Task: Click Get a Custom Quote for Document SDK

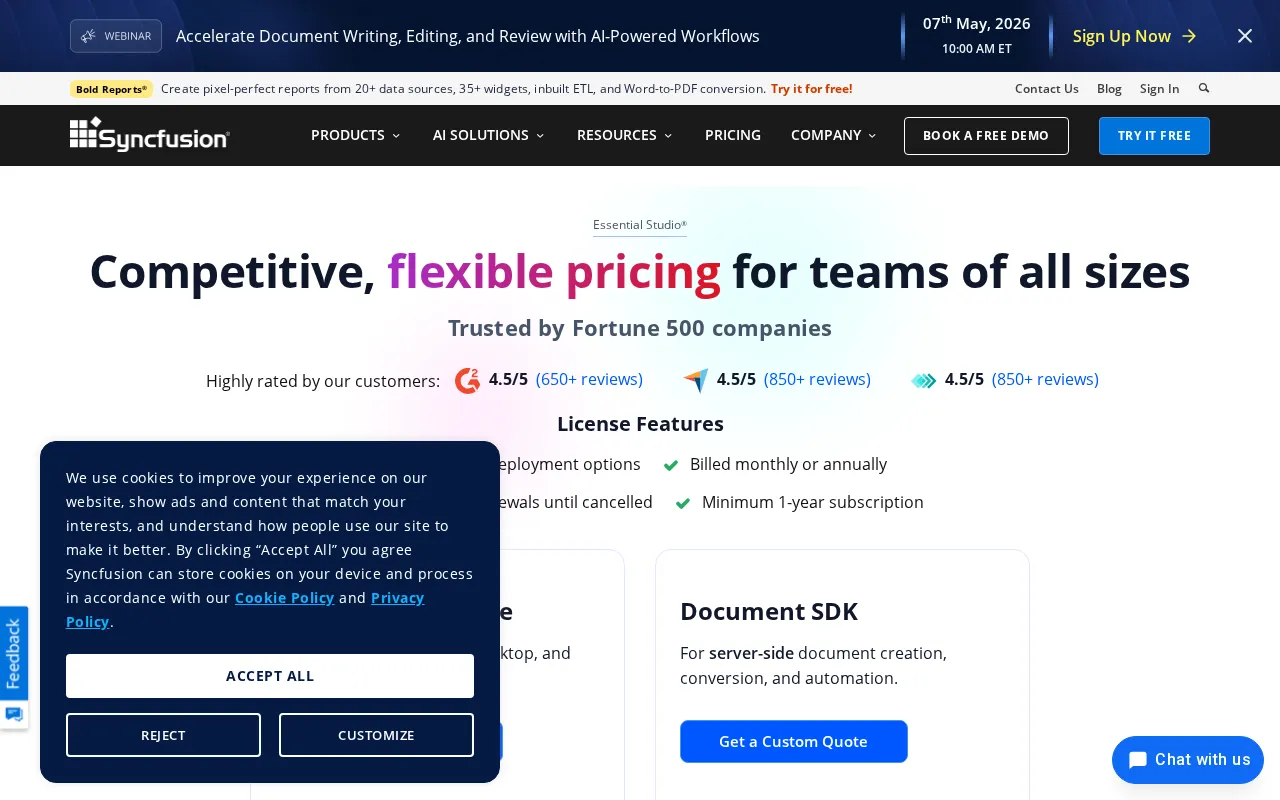Action: pos(794,741)
